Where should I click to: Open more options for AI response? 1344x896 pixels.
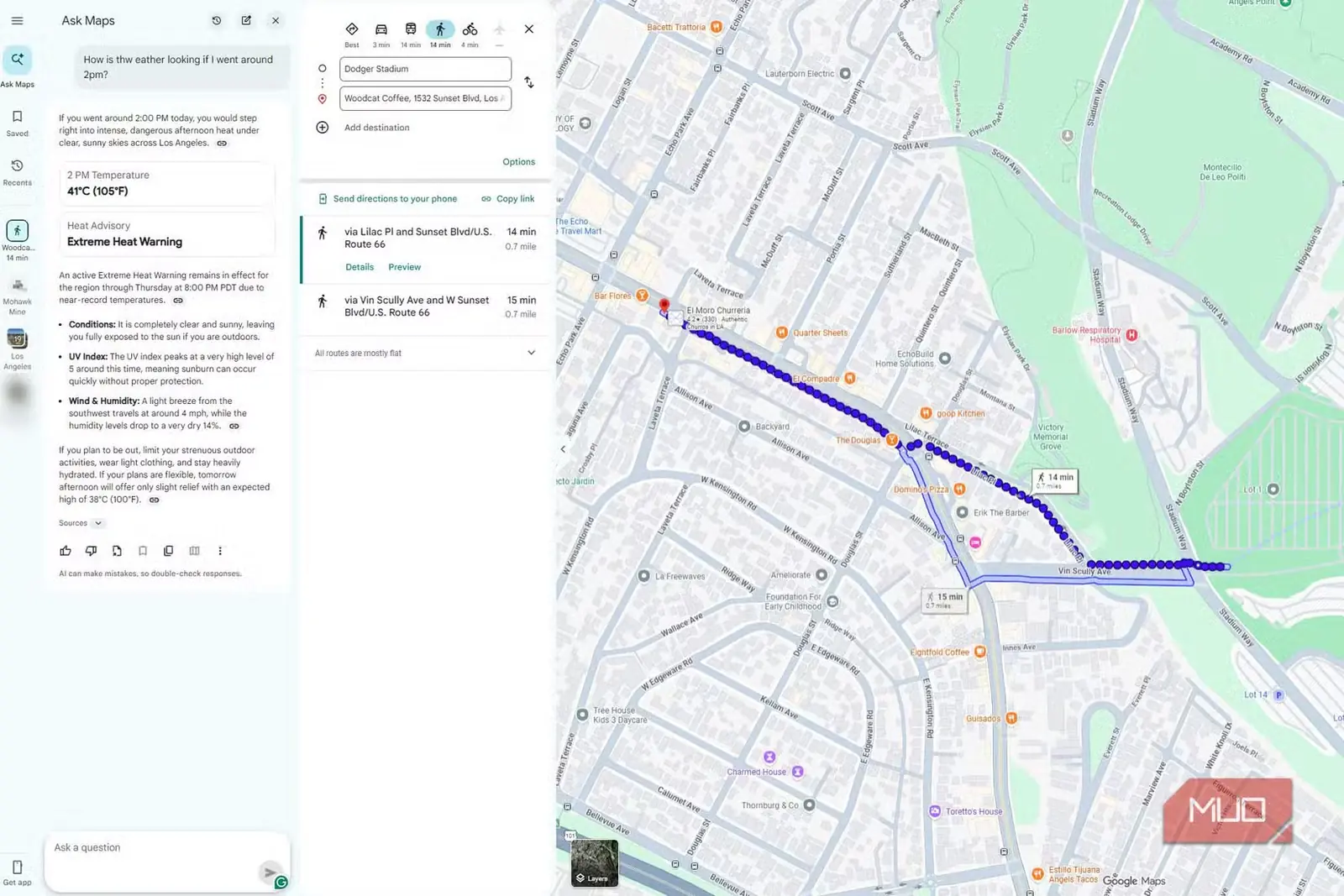220,551
